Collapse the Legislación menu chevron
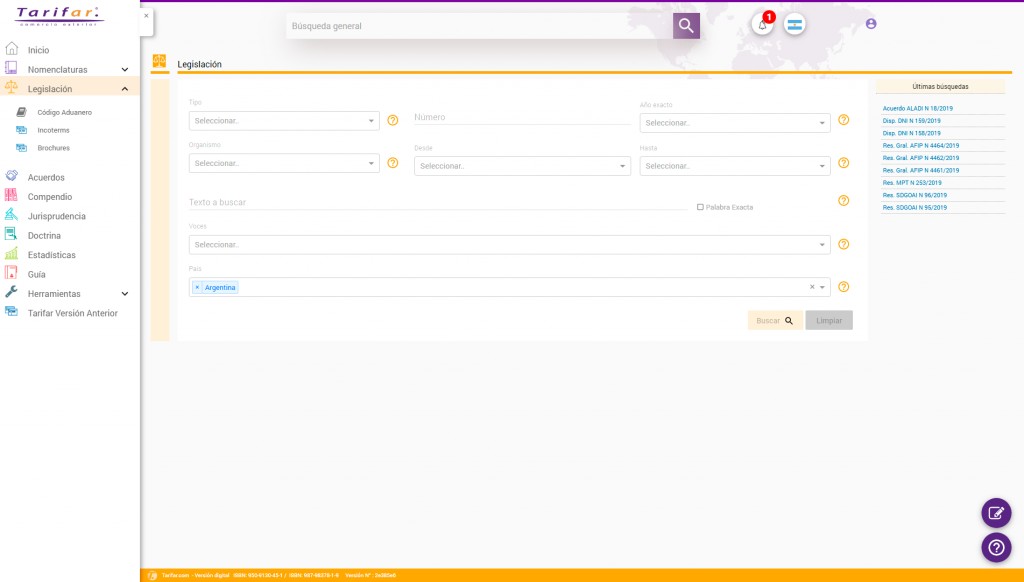This screenshot has height=582, width=1024. tap(125, 89)
